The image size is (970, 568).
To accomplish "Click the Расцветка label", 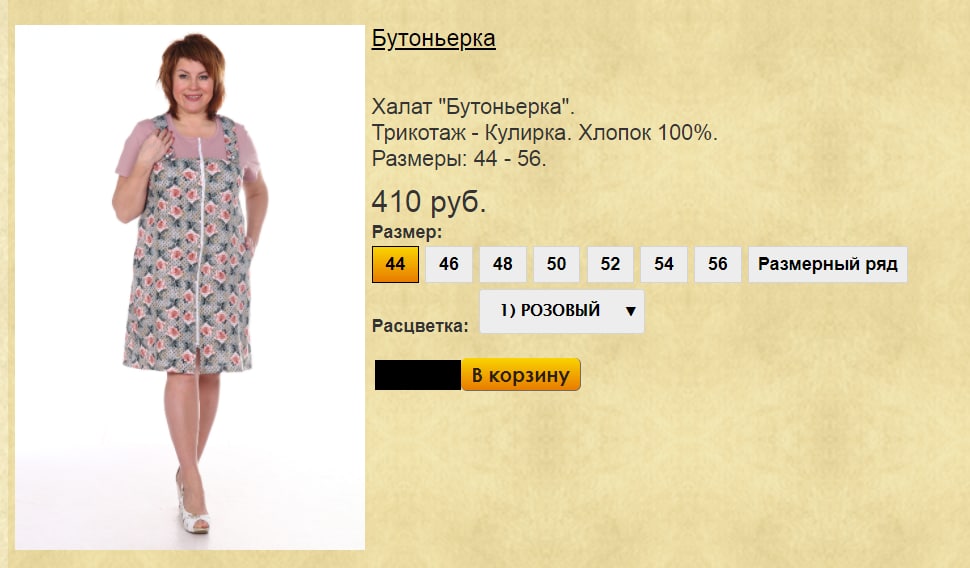I will (420, 325).
